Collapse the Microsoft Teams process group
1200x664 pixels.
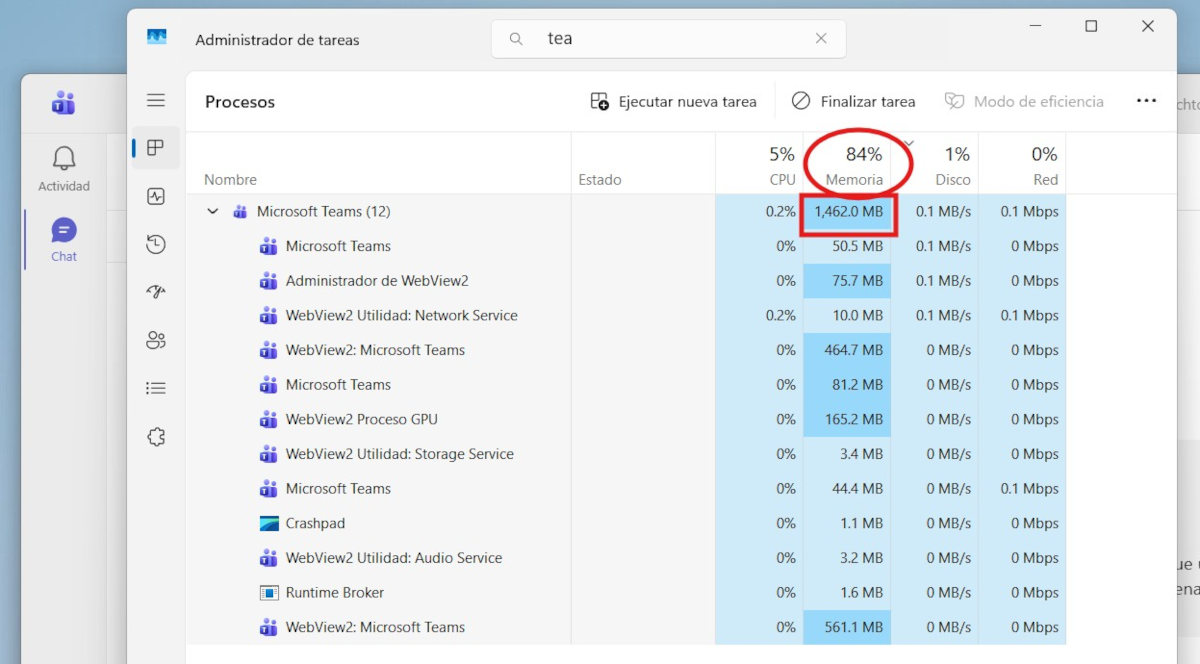tap(212, 211)
